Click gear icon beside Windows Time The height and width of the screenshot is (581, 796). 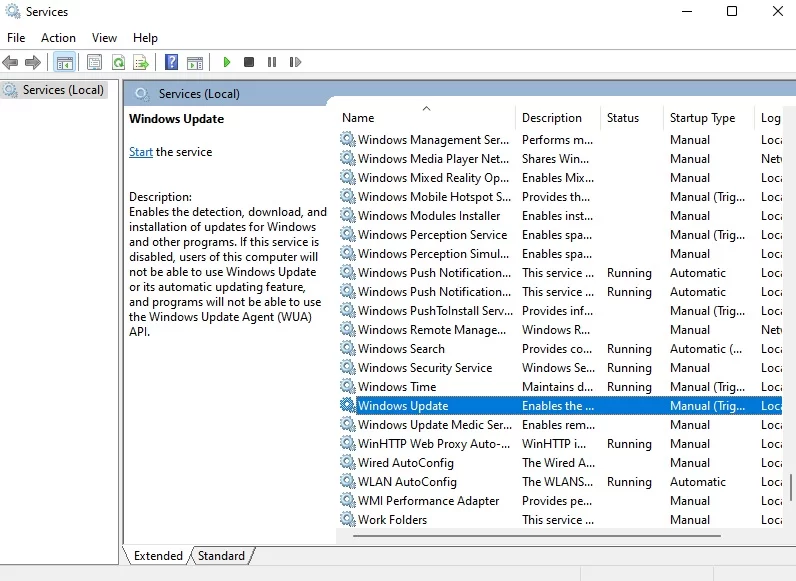[348, 386]
